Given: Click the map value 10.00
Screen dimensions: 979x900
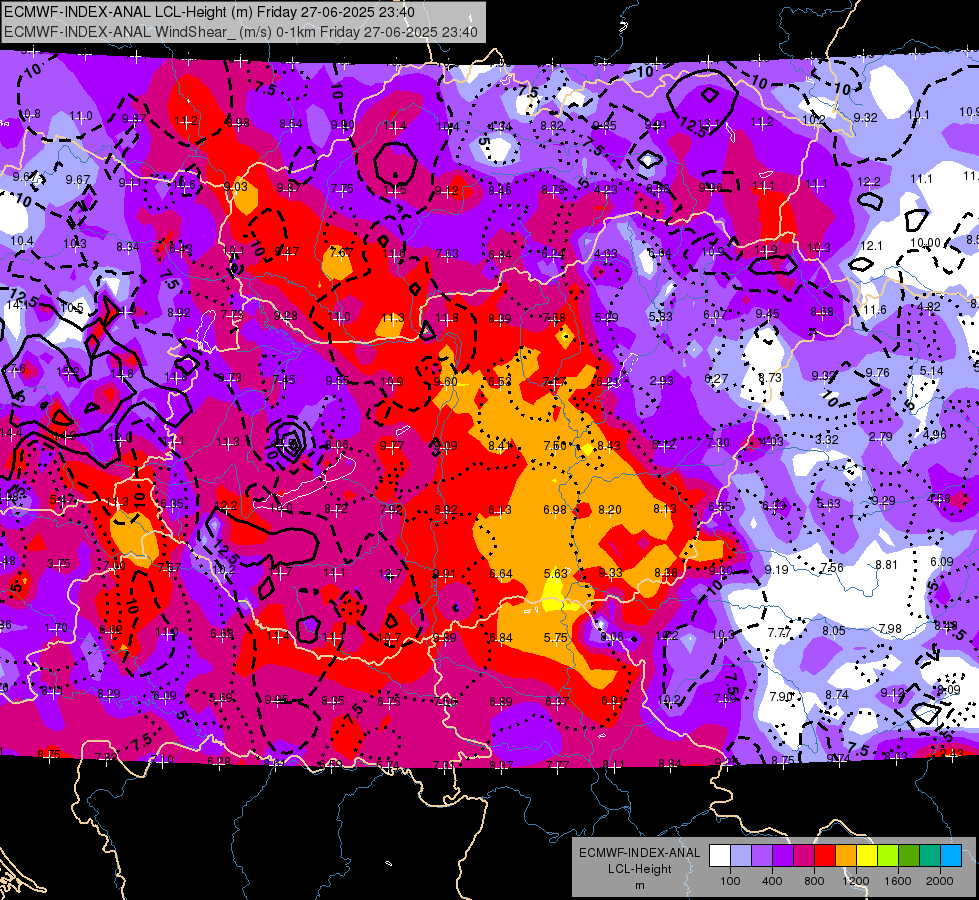Looking at the screenshot, I should tap(925, 242).
